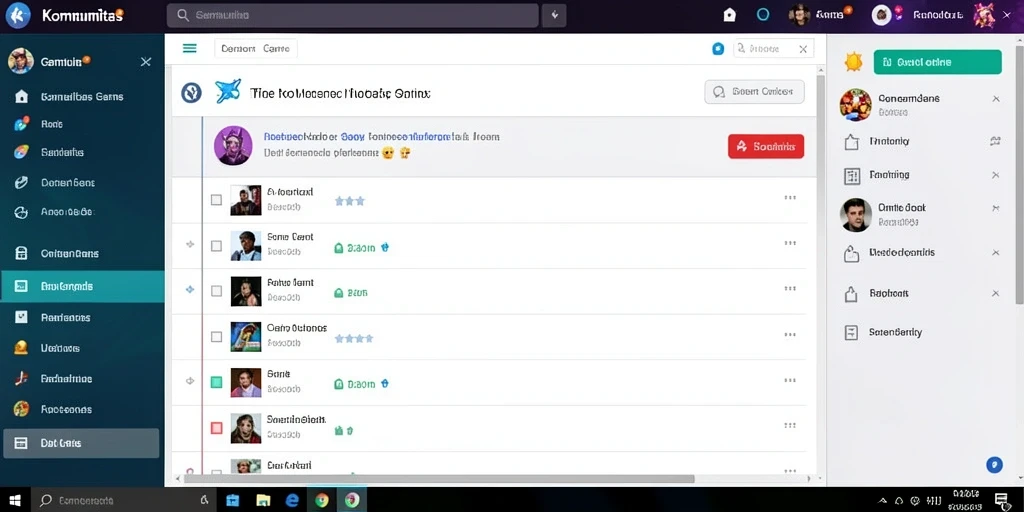Select the Komunitas Gams sidebar item
This screenshot has width=1024, height=512.
[82, 97]
